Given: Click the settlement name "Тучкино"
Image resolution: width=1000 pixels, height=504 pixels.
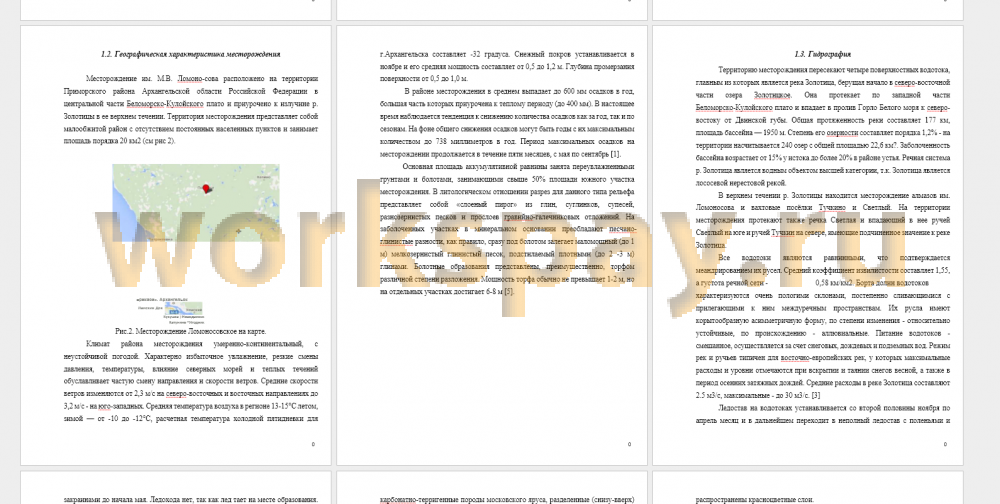Looking at the screenshot, I should coord(832,208).
